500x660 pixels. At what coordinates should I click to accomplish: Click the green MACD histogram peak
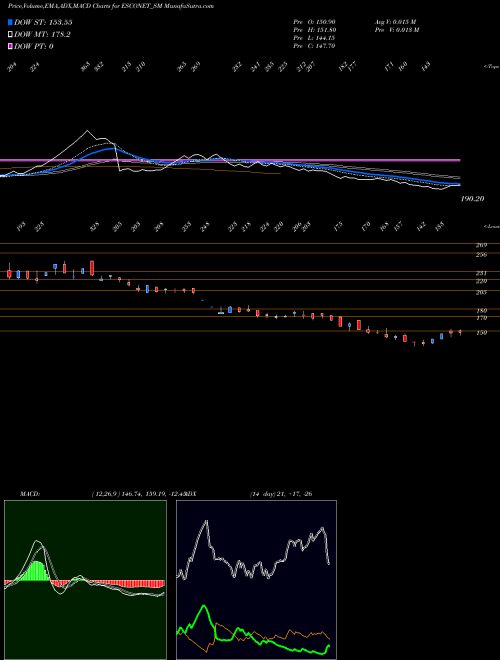pos(37,570)
